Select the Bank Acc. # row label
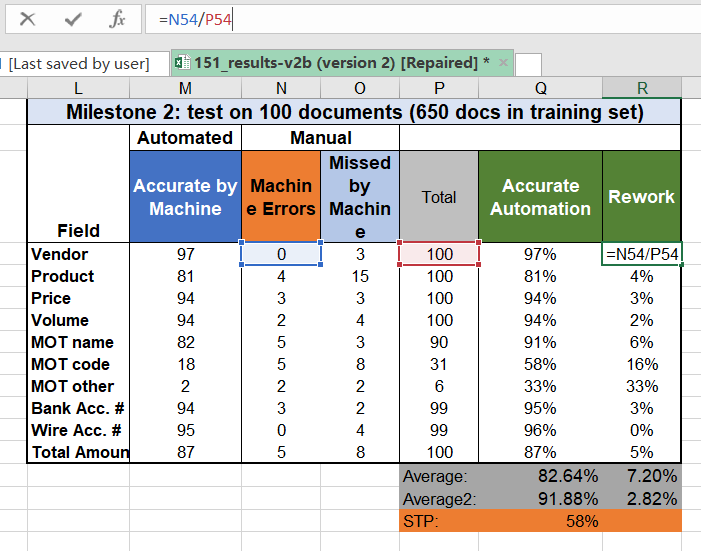The width and height of the screenshot is (701, 551). pyautogui.click(x=78, y=408)
